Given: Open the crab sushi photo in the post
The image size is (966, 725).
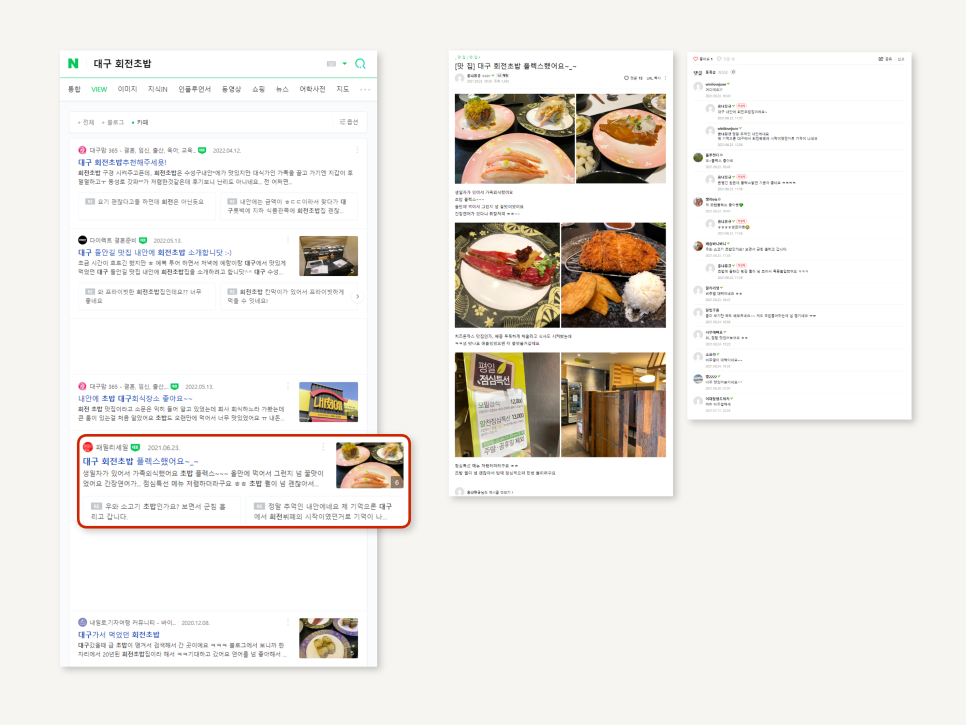Looking at the screenshot, I should 514,139.
